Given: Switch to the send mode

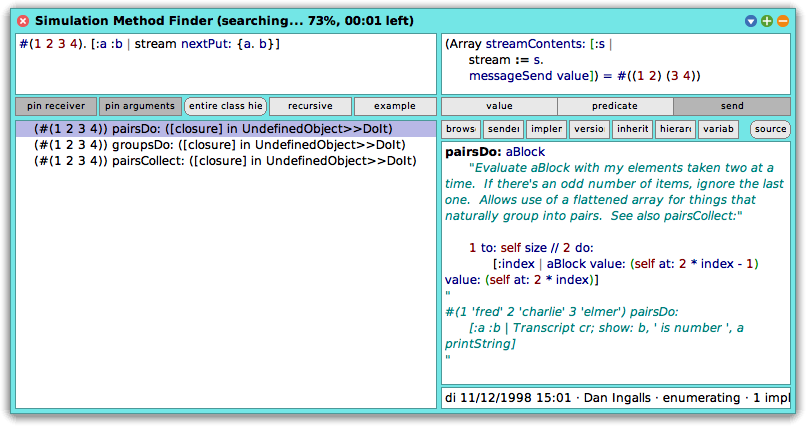Looking at the screenshot, I should 732,106.
